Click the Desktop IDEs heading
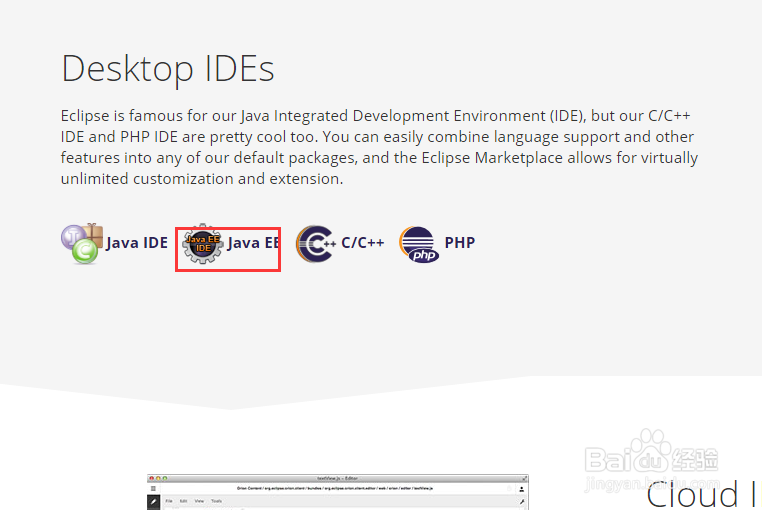This screenshot has height=510, width=762. 168,69
